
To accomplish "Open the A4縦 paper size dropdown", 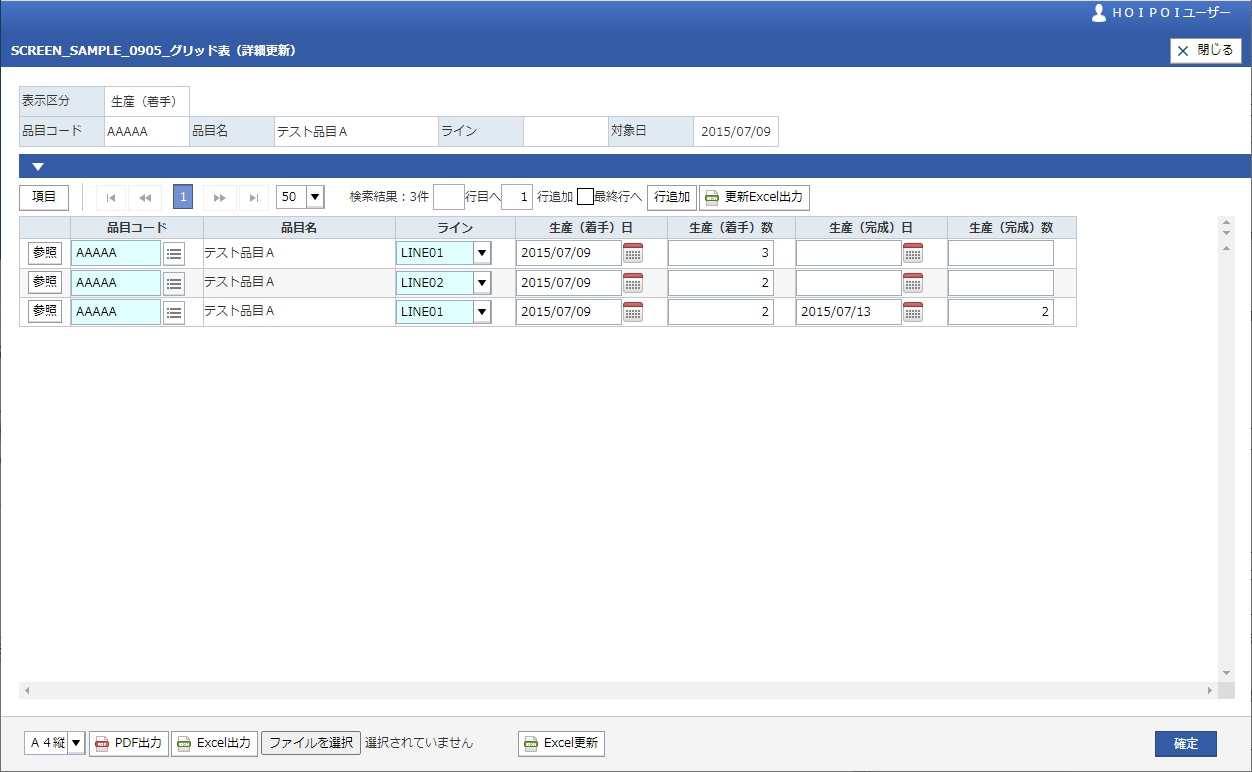I will [76, 743].
